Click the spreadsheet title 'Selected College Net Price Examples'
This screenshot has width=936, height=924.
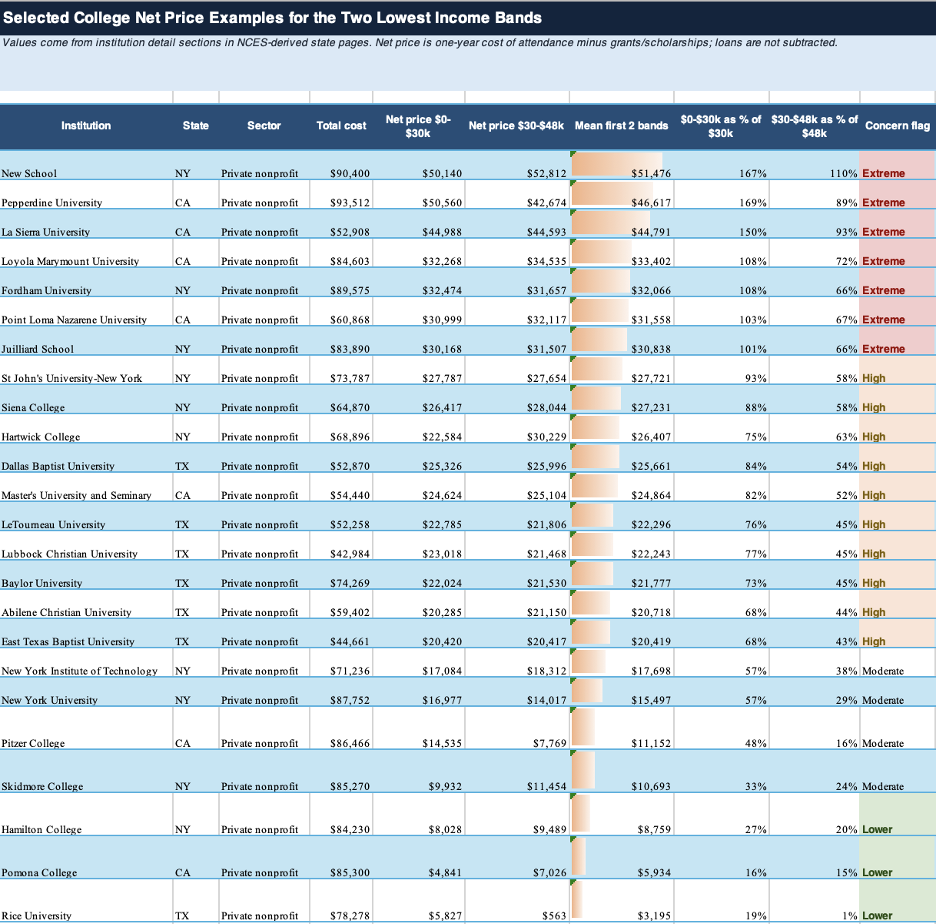click(x=272, y=18)
